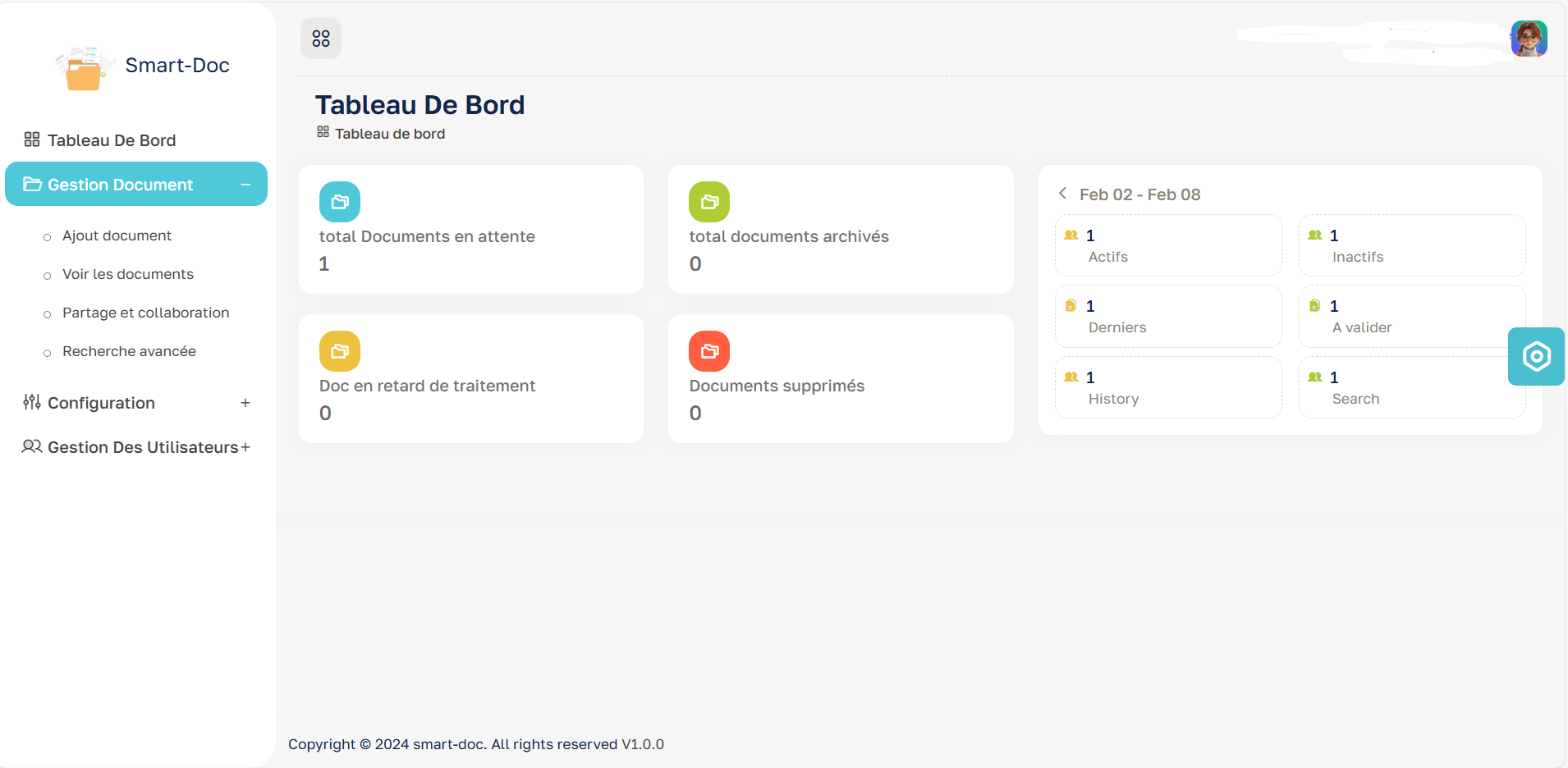Open Voir les documents link
This screenshot has height=768, width=1568.
[x=128, y=274]
